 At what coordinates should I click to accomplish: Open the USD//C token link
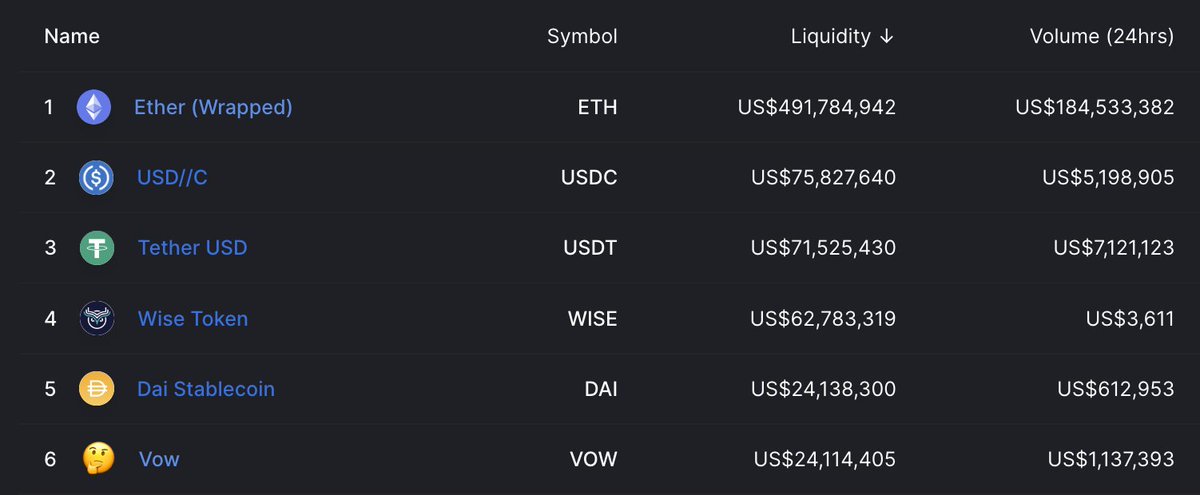pyautogui.click(x=172, y=178)
